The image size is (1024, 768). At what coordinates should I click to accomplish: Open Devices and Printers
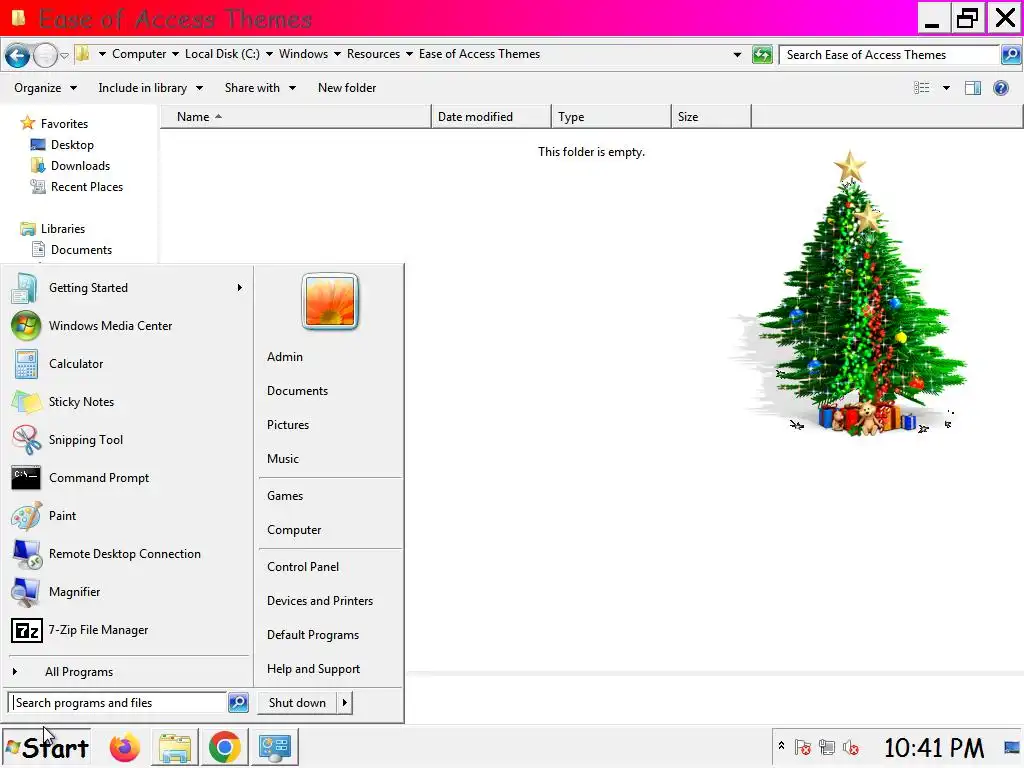[320, 601]
